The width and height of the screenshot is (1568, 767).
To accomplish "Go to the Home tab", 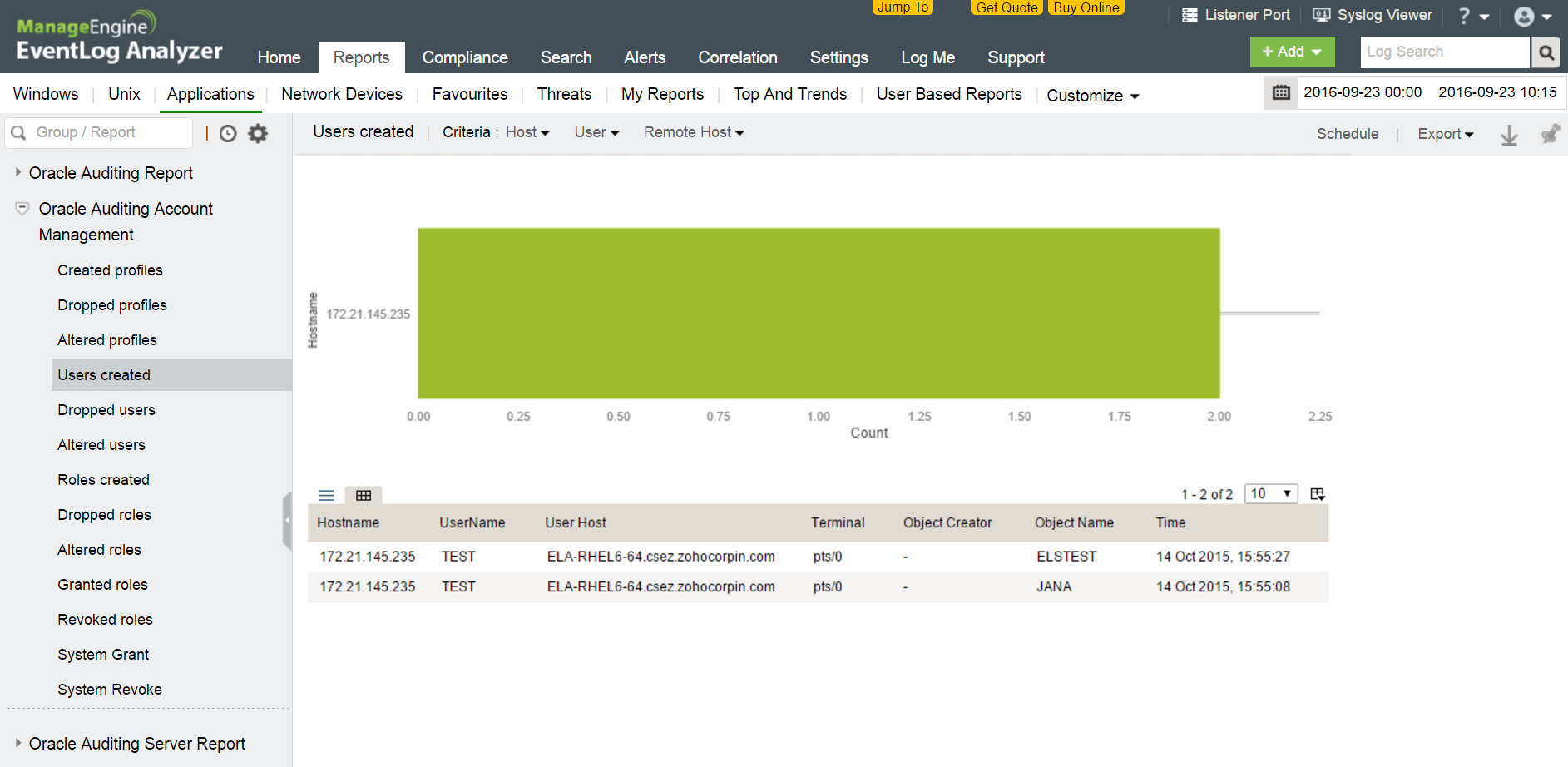I will pyautogui.click(x=279, y=57).
